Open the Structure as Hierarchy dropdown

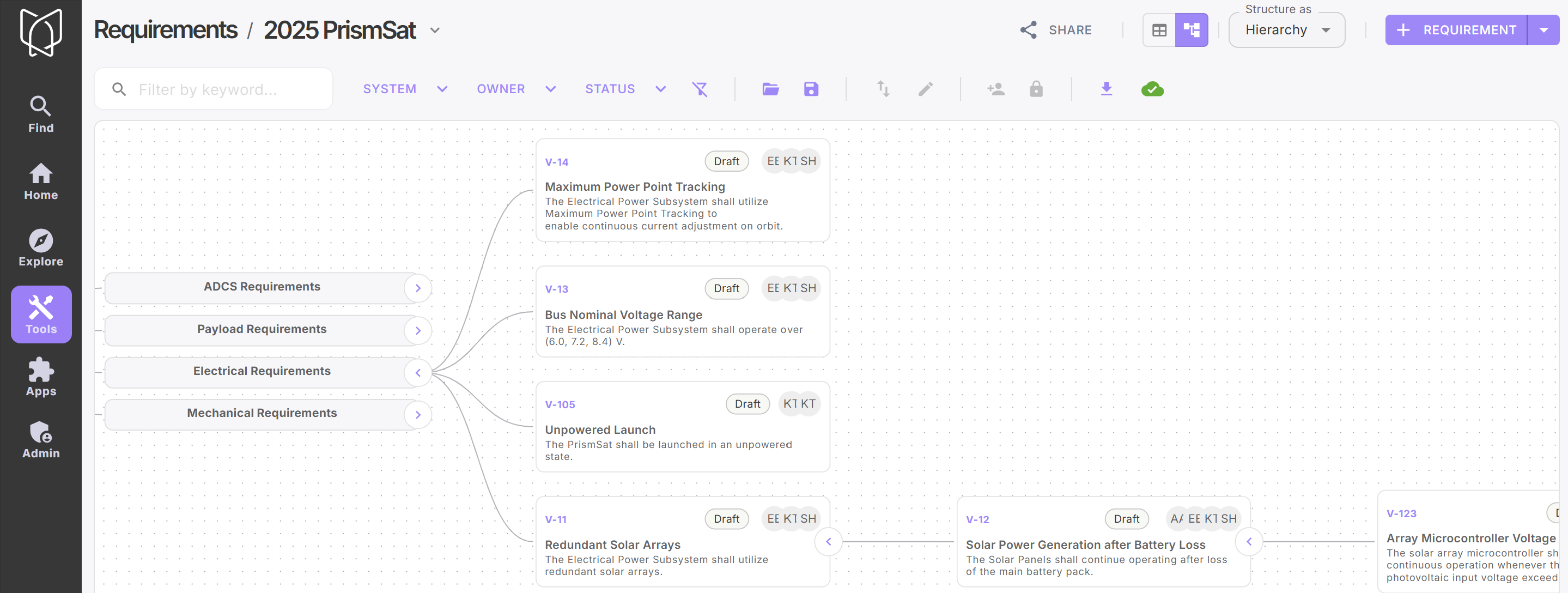pos(1286,30)
